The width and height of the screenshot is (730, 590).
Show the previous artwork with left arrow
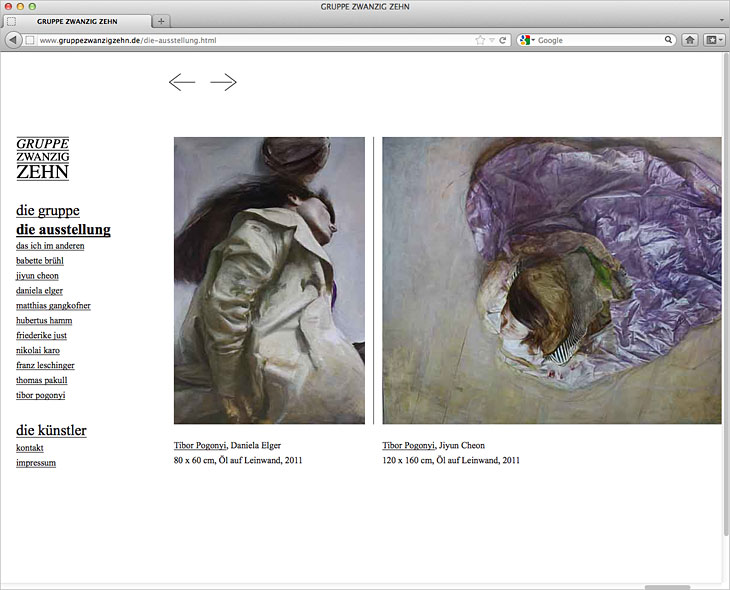tap(182, 82)
